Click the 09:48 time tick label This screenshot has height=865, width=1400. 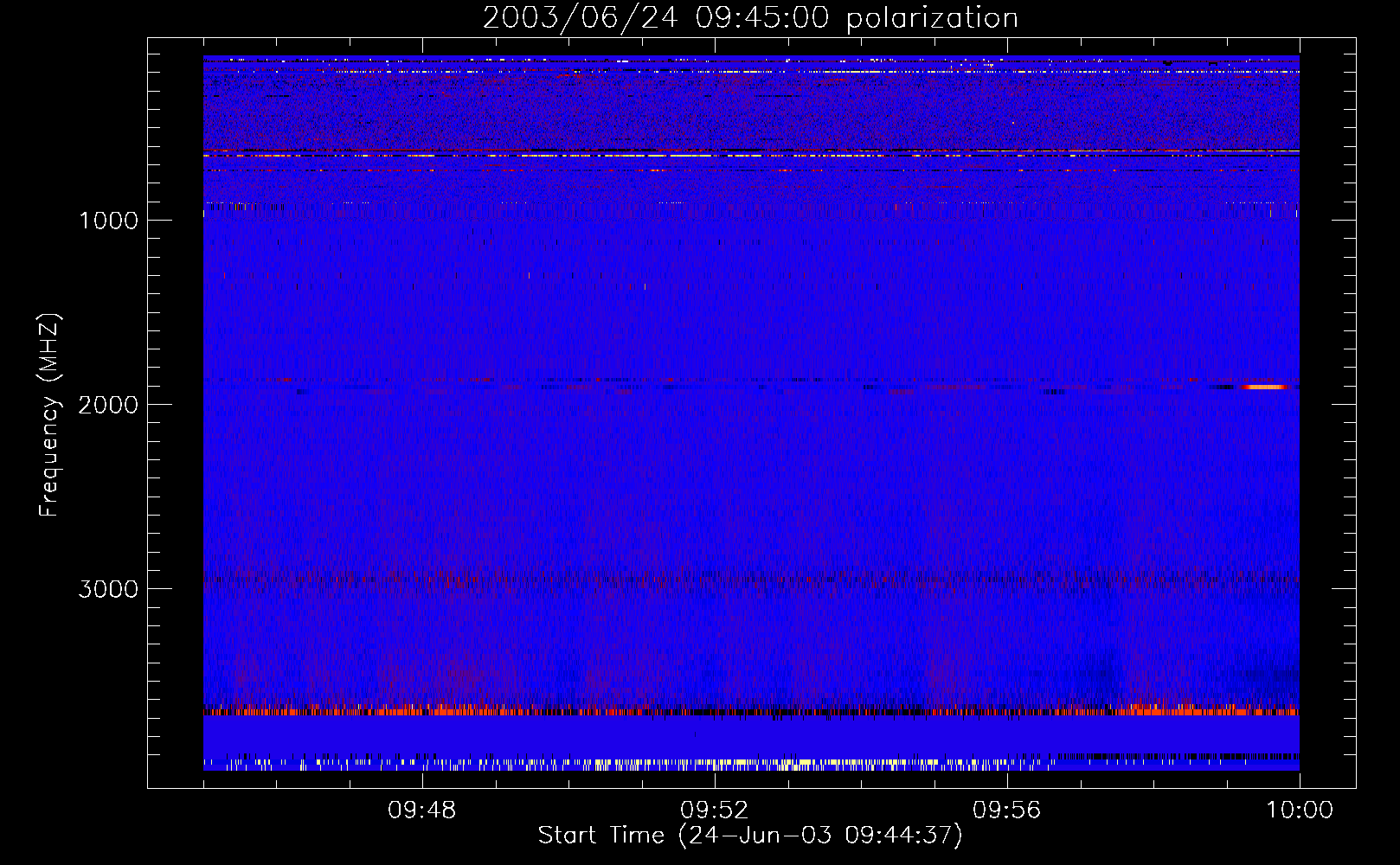(421, 811)
